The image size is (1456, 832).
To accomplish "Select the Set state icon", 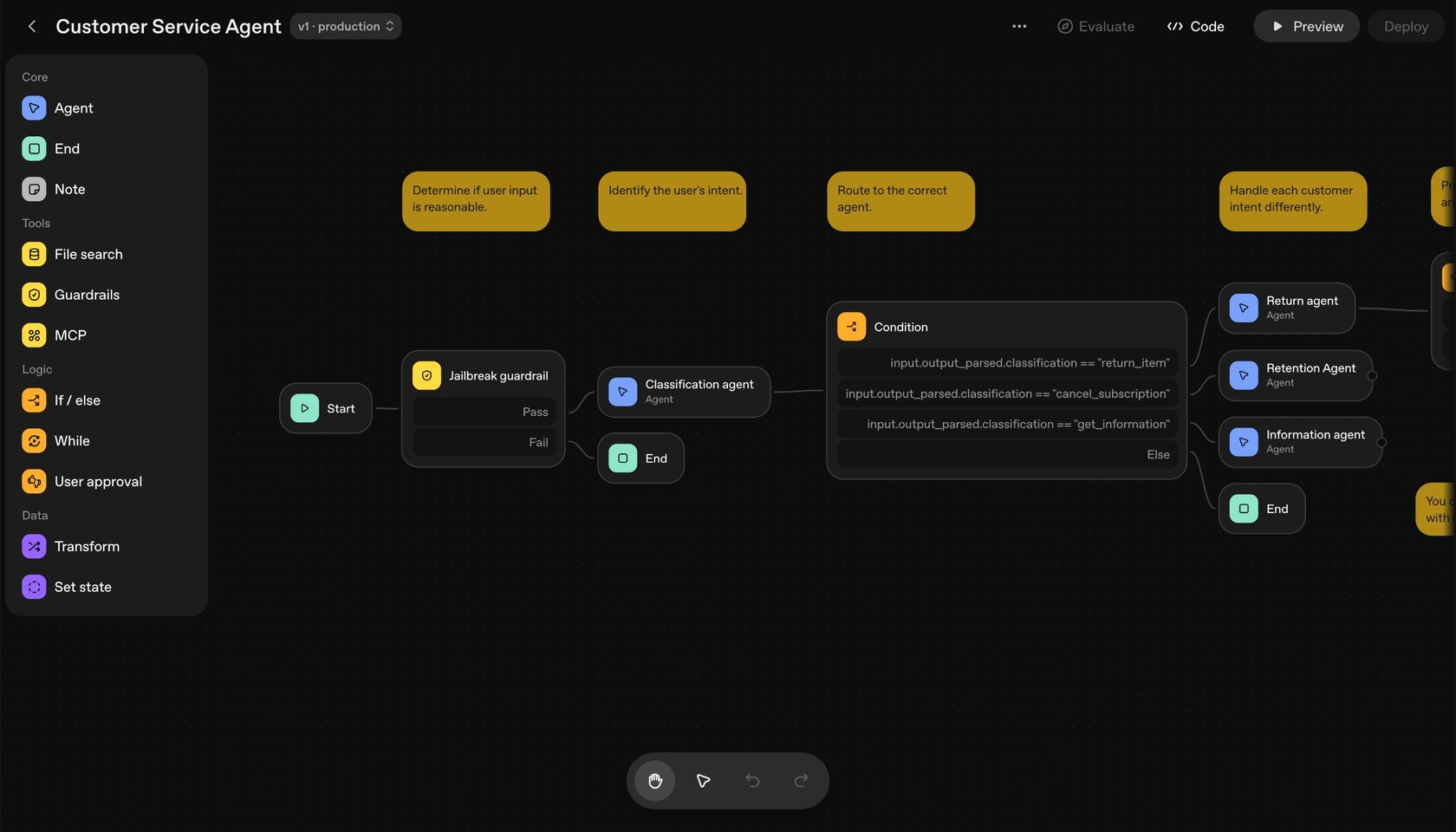I will (x=34, y=587).
